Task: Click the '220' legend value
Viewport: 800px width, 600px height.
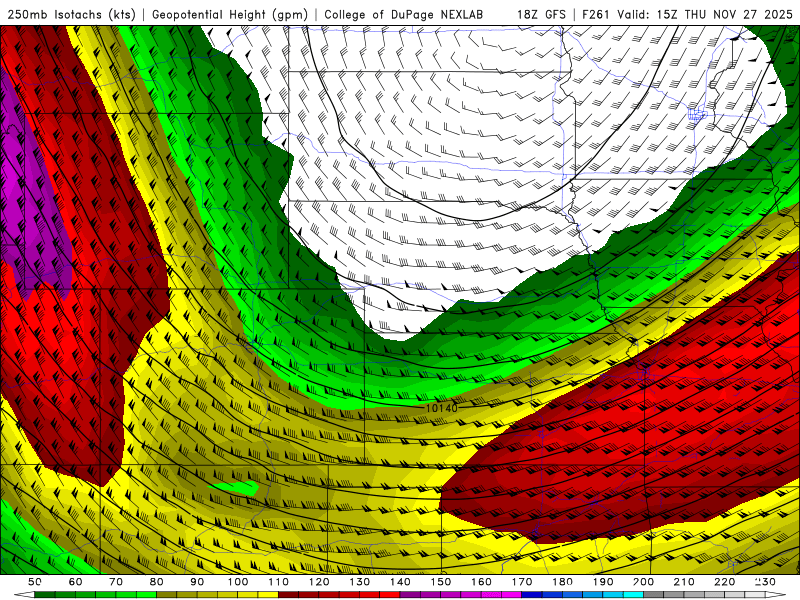Action: pos(725,582)
